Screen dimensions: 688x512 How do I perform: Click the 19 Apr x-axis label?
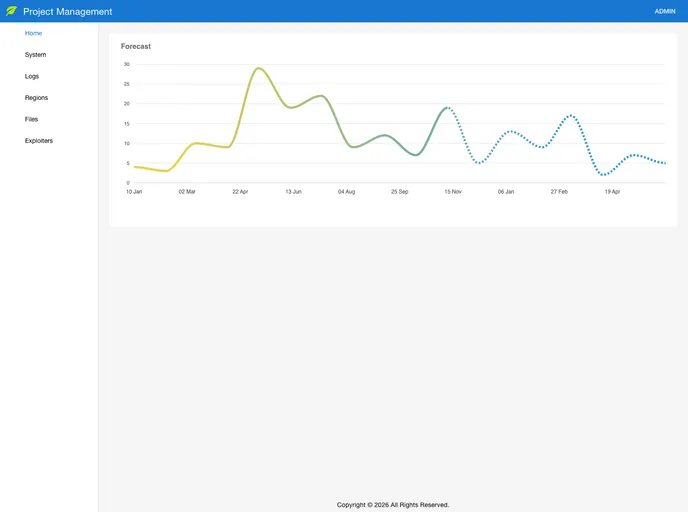pyautogui.click(x=612, y=192)
